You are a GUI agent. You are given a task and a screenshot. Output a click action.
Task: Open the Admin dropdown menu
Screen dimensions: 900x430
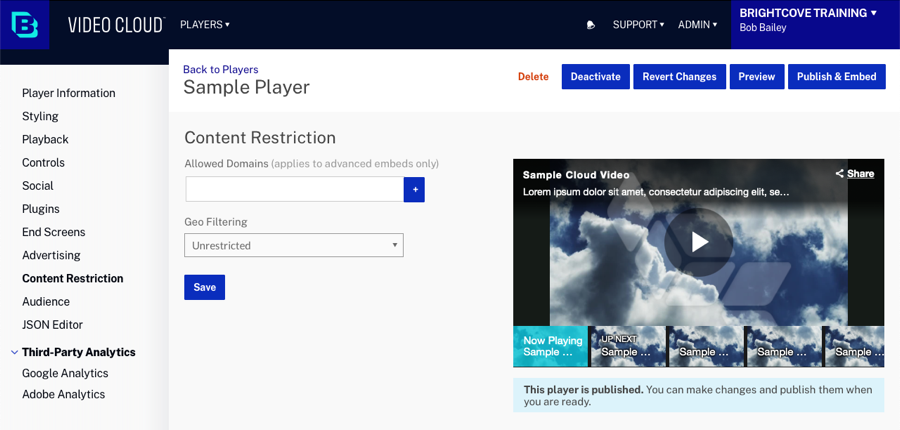(x=697, y=25)
